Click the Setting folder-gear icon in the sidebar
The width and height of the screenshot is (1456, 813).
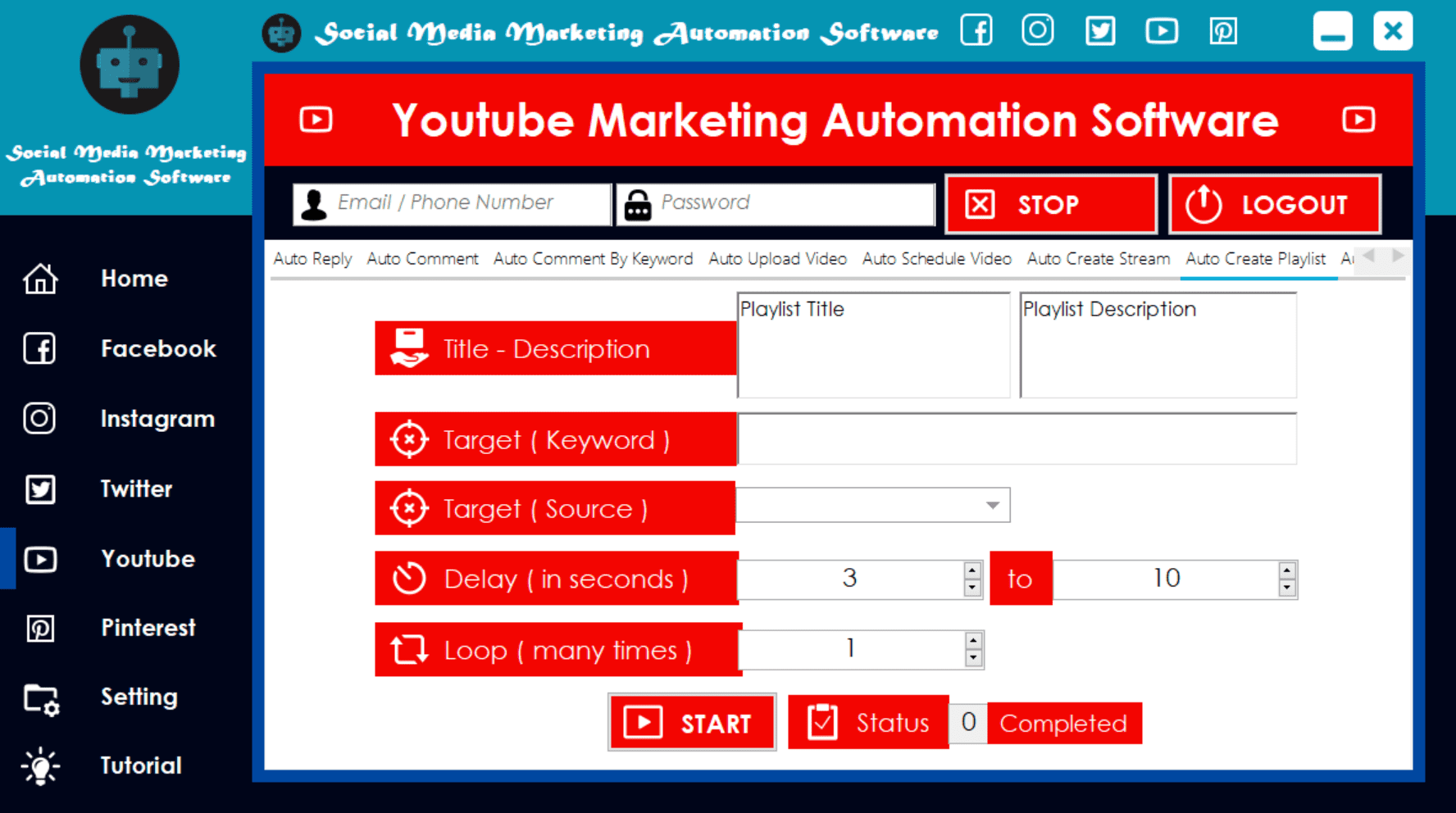[41, 700]
